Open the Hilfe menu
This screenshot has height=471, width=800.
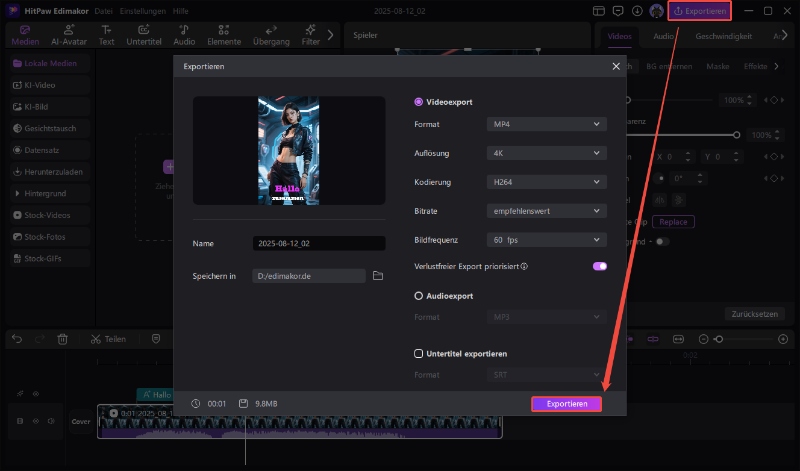pos(180,11)
